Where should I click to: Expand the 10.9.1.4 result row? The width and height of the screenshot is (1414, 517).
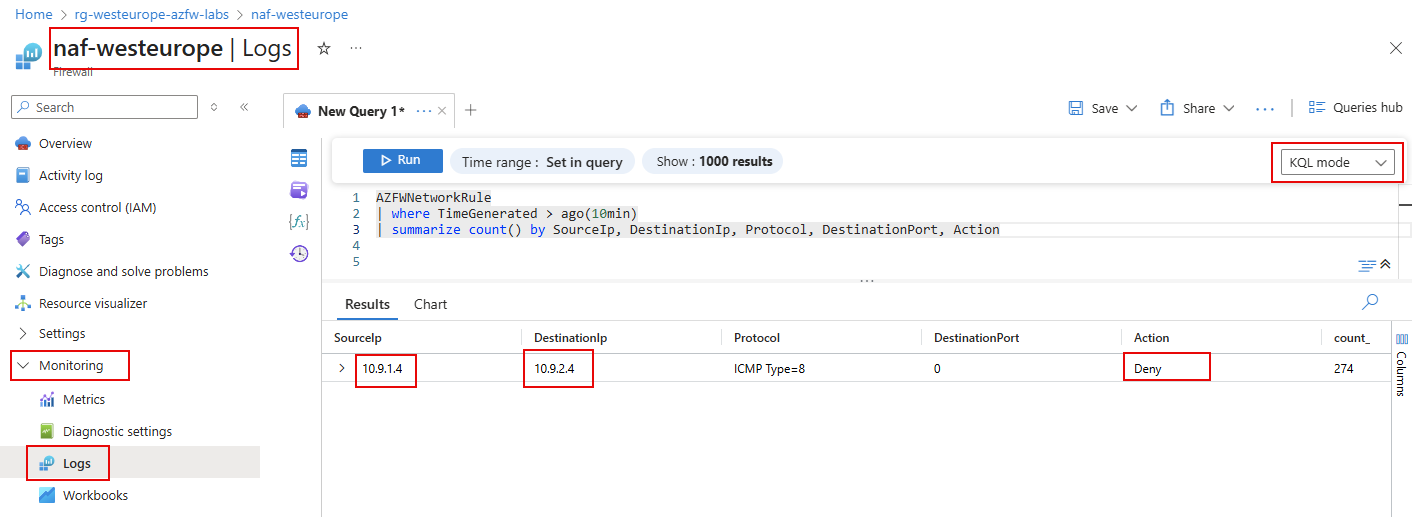click(342, 369)
